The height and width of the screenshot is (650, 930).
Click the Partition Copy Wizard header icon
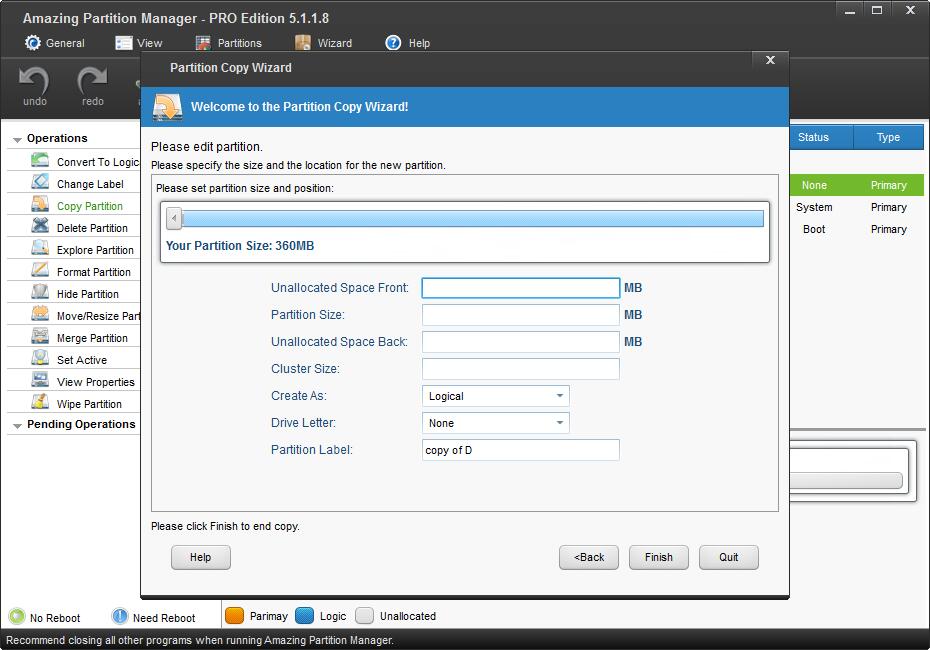(x=167, y=107)
